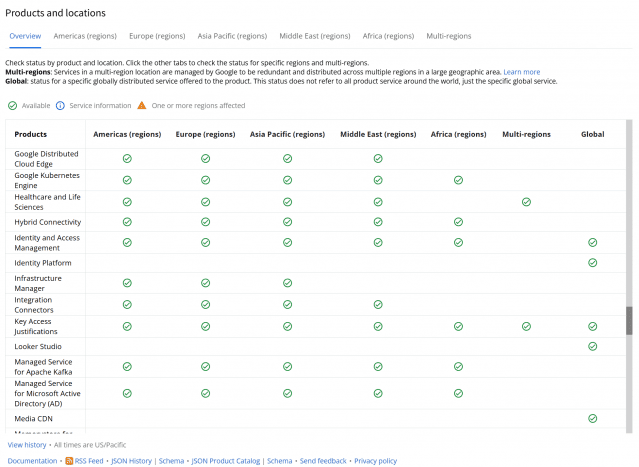Click the table's vertical scrollbar thumb
The height and width of the screenshot is (467, 639).
(x=630, y=320)
